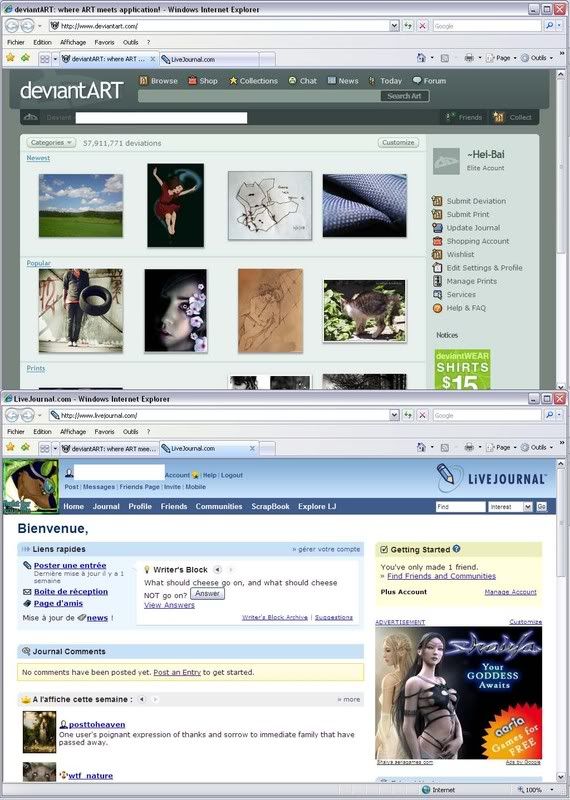Open address bar dropdown in LiveJournal window

394,415
